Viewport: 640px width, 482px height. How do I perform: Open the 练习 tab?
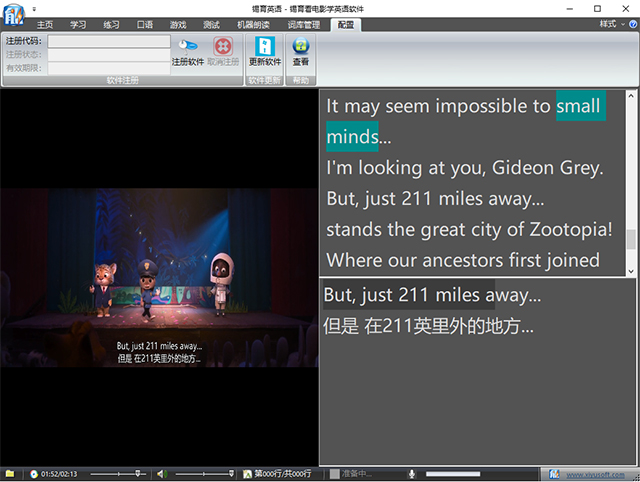[x=111, y=25]
